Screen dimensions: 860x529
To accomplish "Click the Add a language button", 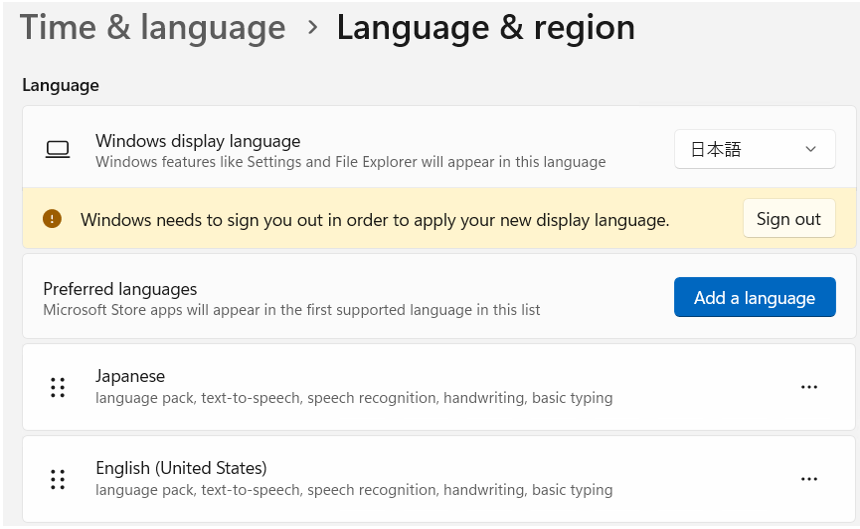I will [754, 298].
